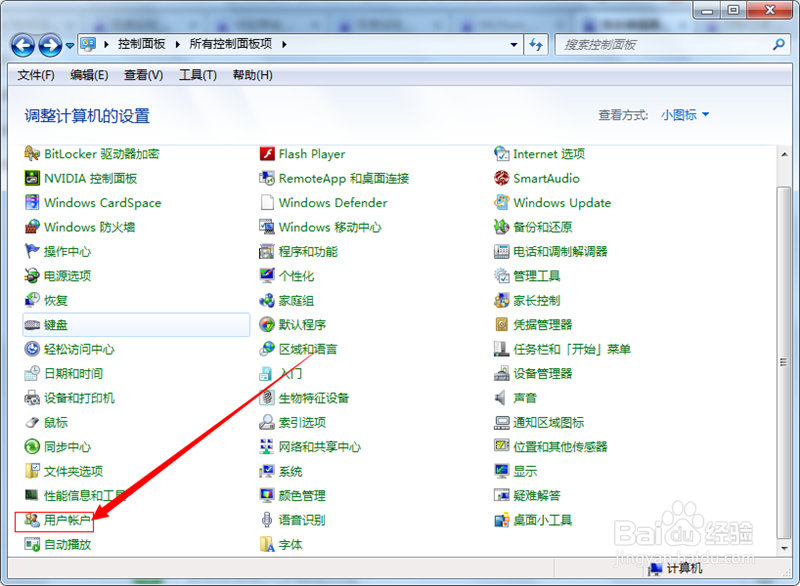The height and width of the screenshot is (586, 800).
Task: Open 任务栏和「开始」菜单 link
Action: (x=572, y=349)
